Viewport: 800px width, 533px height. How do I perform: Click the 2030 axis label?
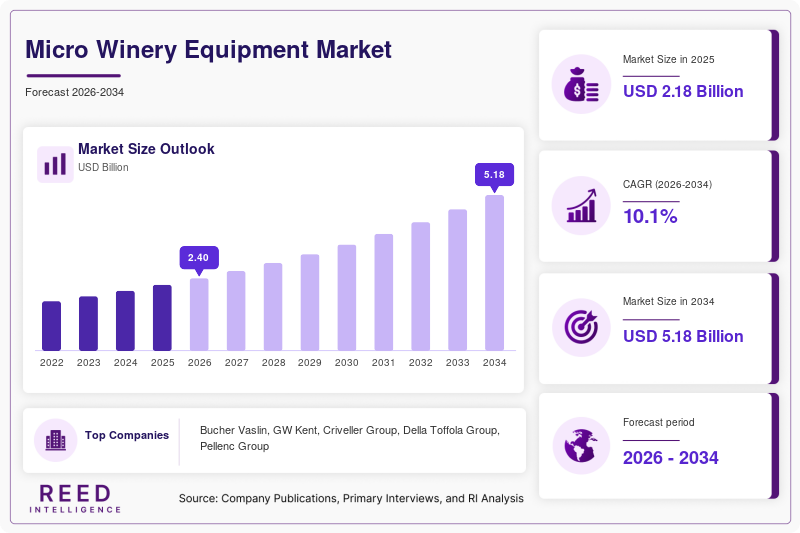click(347, 363)
